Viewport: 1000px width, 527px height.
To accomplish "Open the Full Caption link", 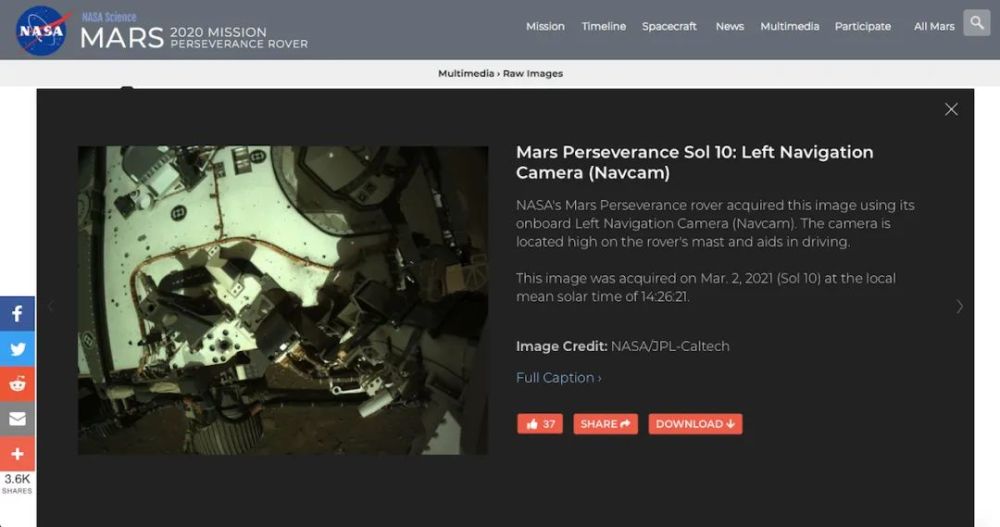I will click(559, 378).
